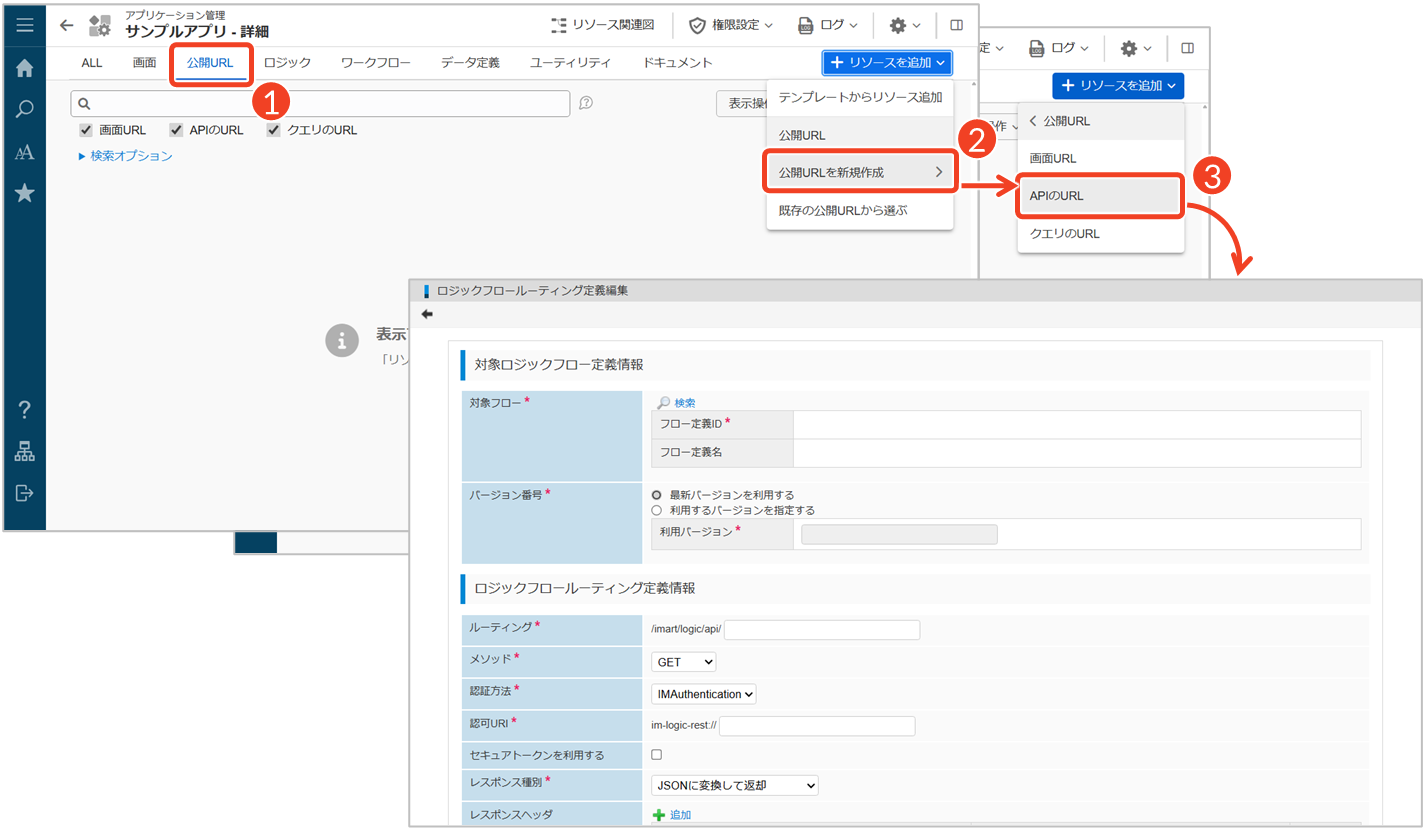Click the star favorites icon in sidebar
This screenshot has width=1425, height=832.
click(x=25, y=193)
